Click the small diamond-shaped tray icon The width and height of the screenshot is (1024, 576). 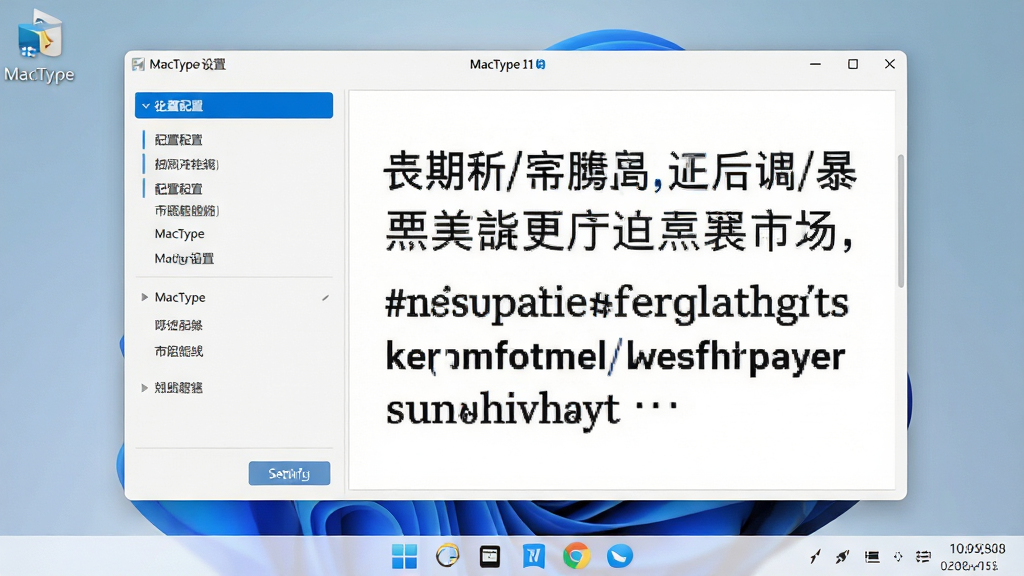[898, 556]
